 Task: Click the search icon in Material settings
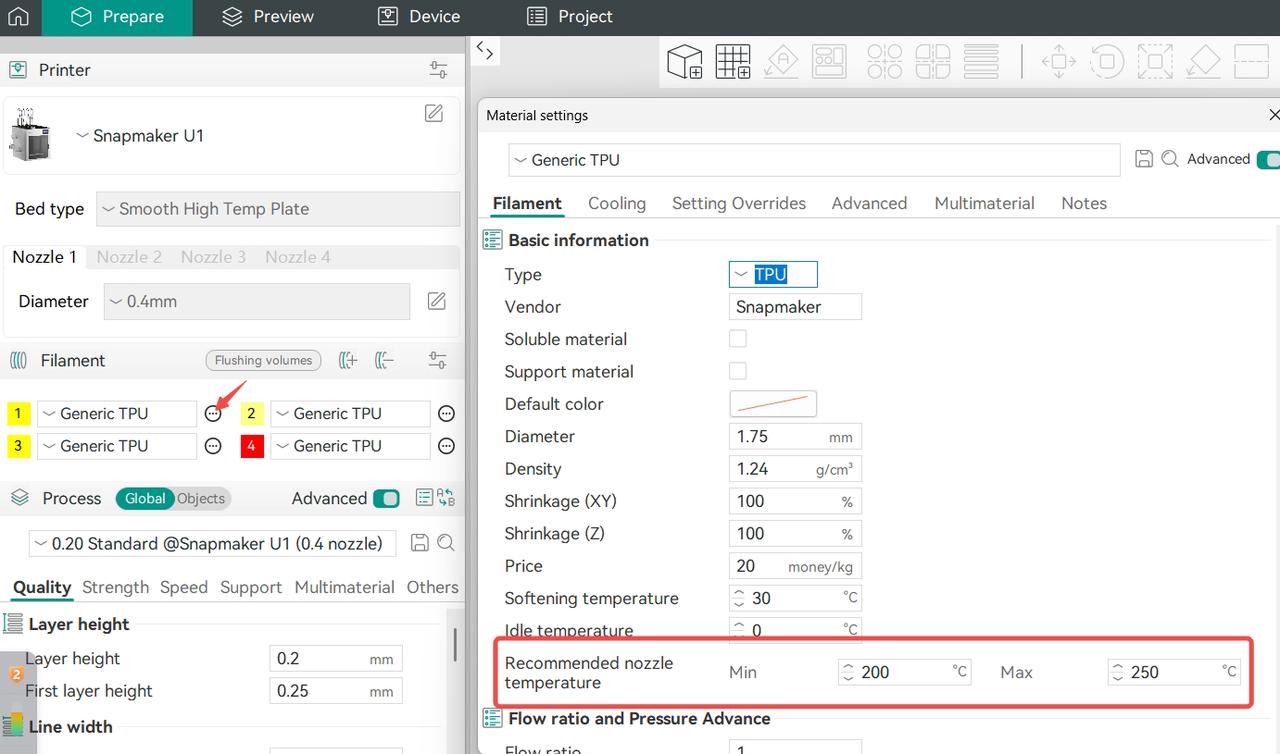click(1169, 159)
